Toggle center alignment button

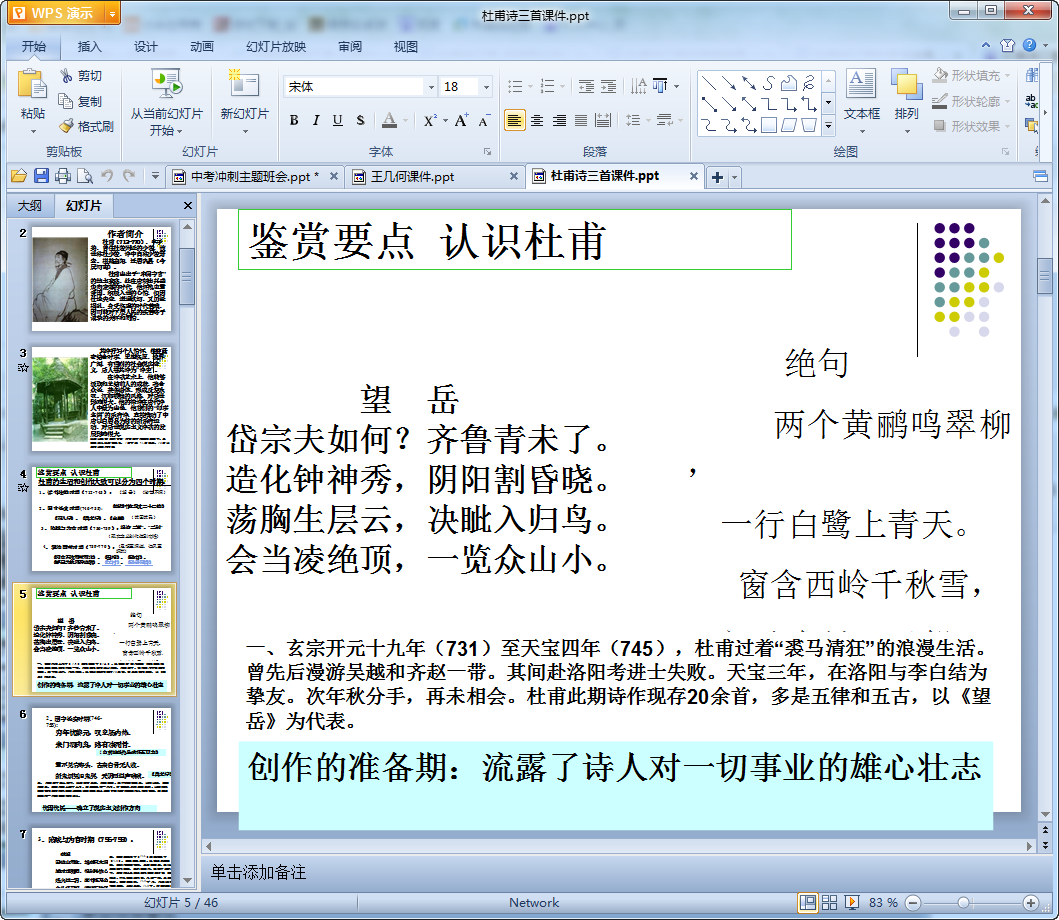coord(537,120)
